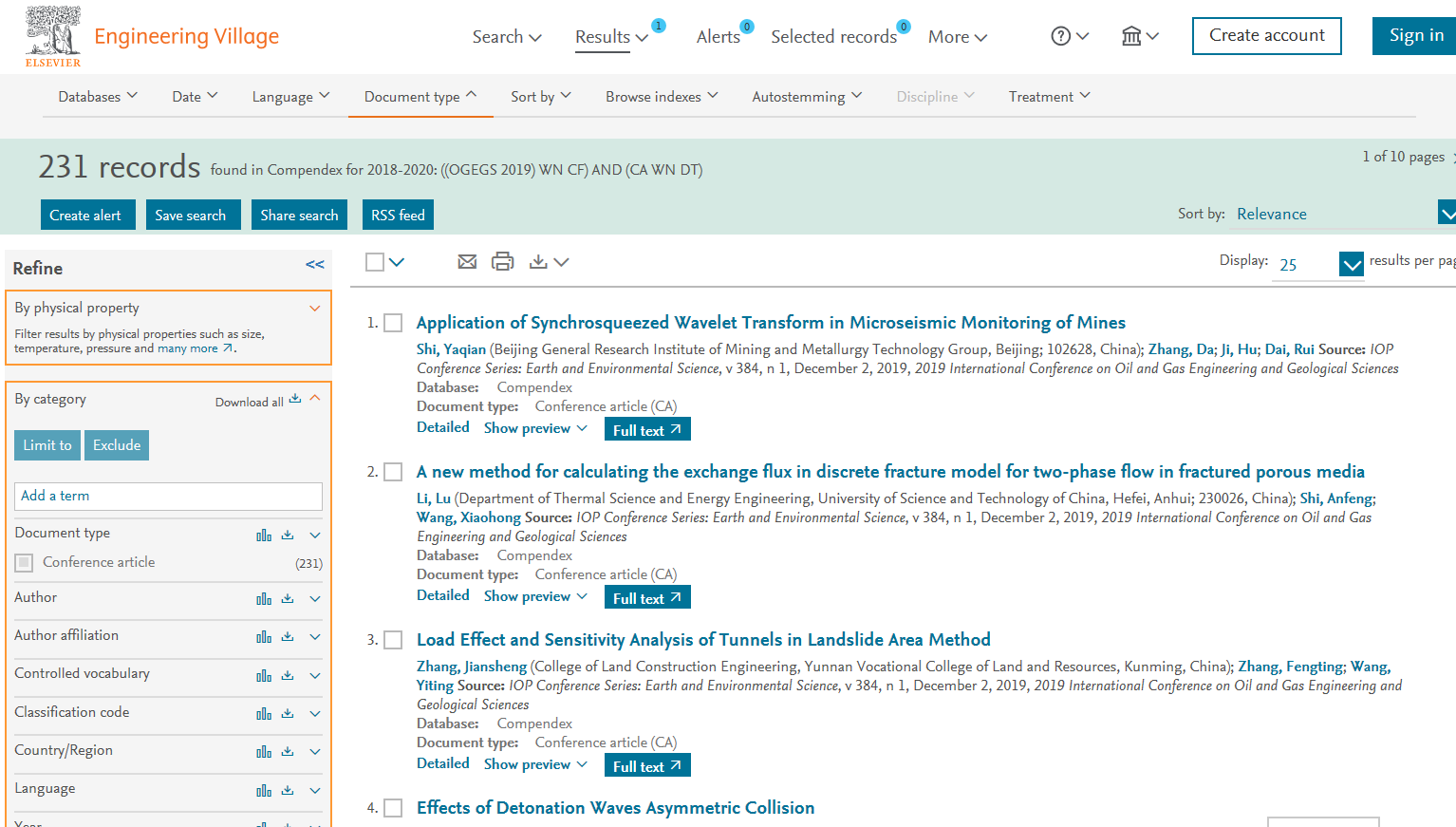Image resolution: width=1456 pixels, height=827 pixels.
Task: Show chart for the Classification code facet
Action: (264, 714)
